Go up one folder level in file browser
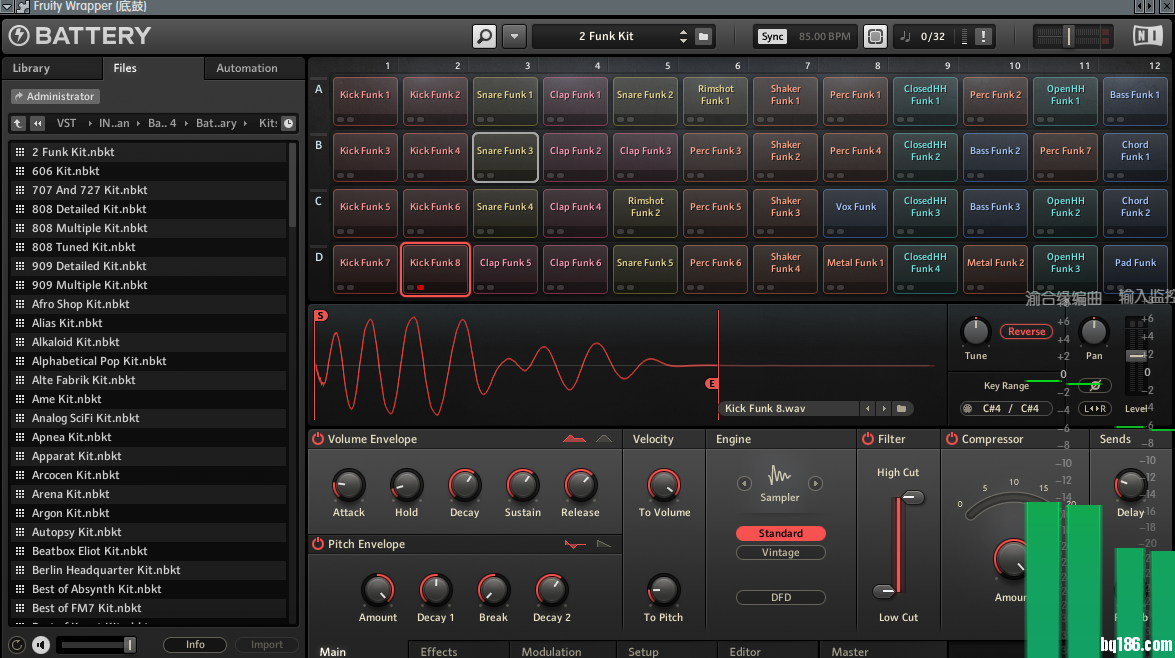The width and height of the screenshot is (1175, 658). coord(18,123)
